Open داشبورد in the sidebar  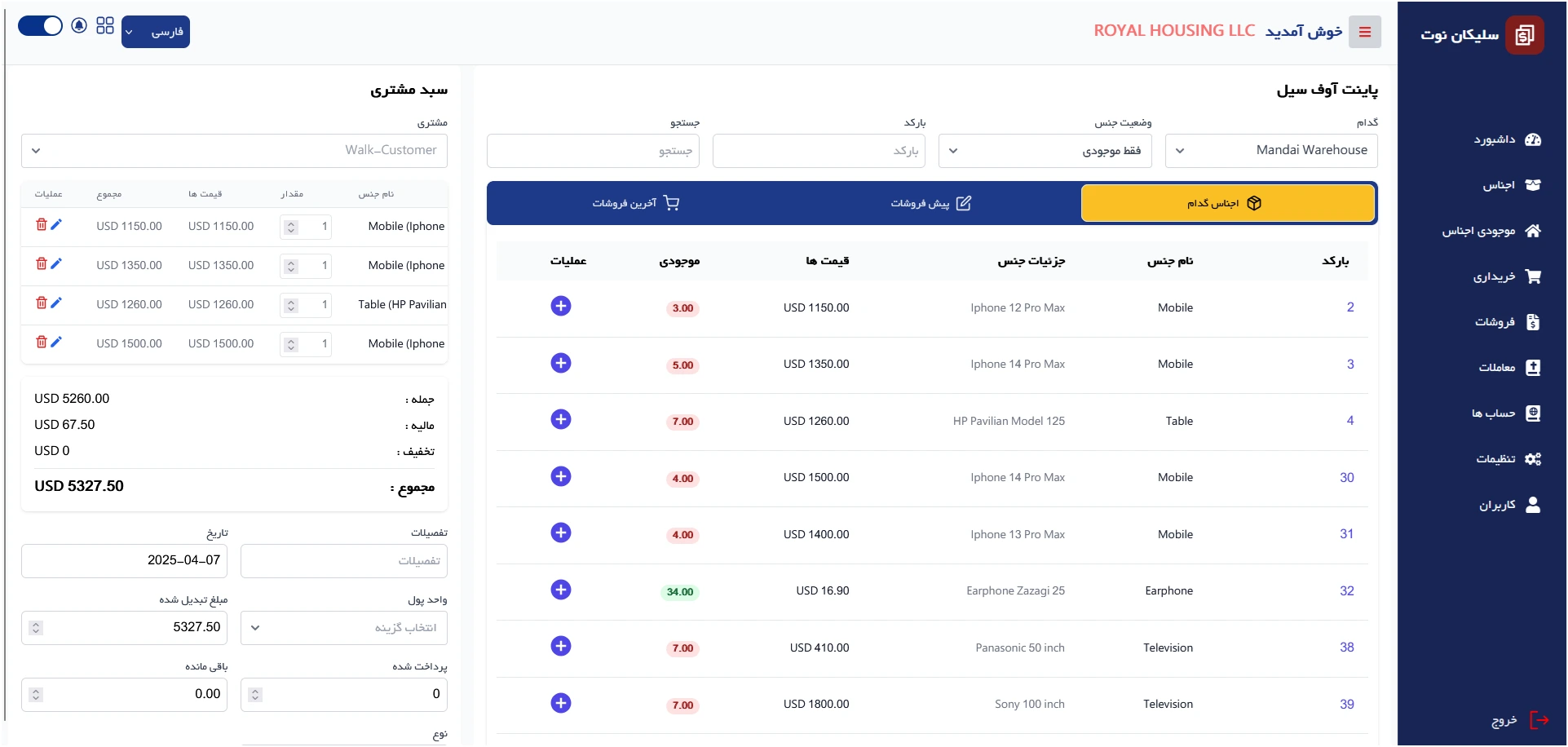point(1505,139)
